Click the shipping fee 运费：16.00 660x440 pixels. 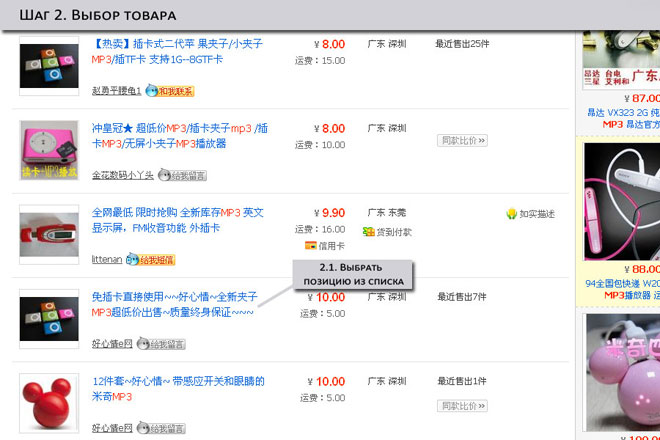tap(320, 229)
